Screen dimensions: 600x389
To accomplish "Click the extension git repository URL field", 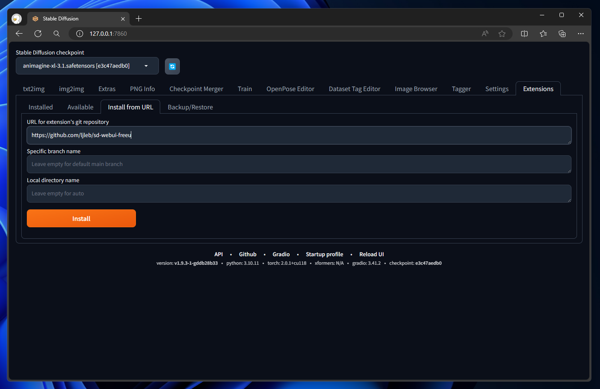I will coord(299,135).
